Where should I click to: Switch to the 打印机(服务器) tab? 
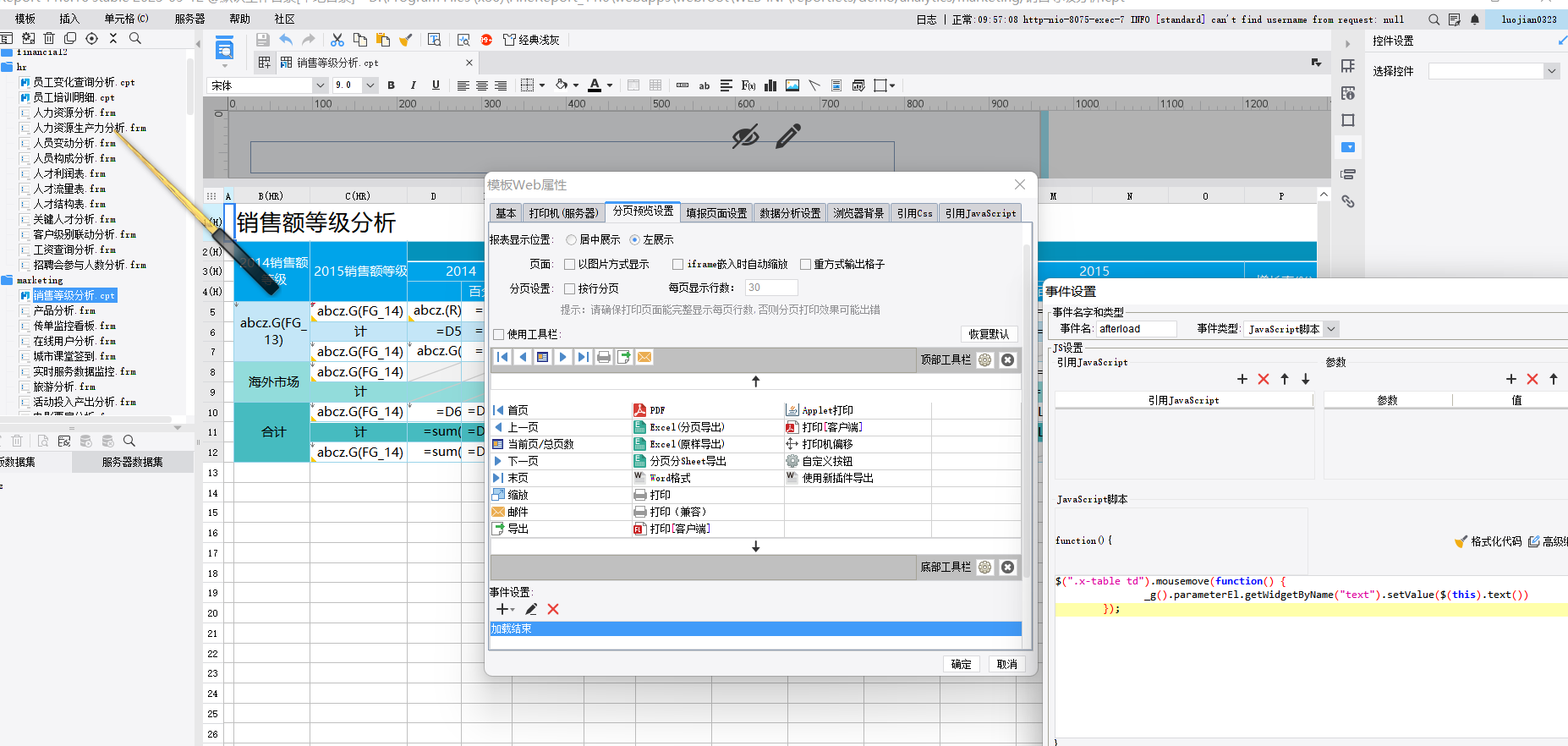563,213
